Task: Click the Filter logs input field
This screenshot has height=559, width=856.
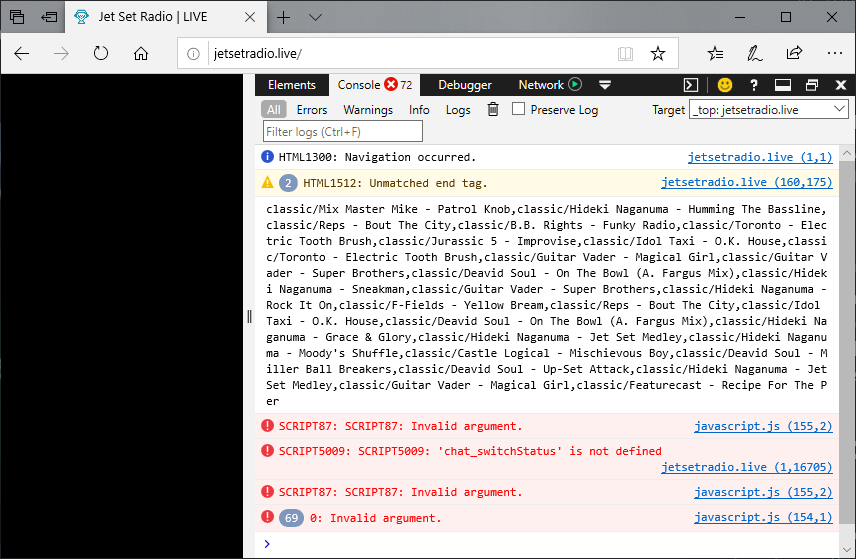Action: (x=343, y=132)
